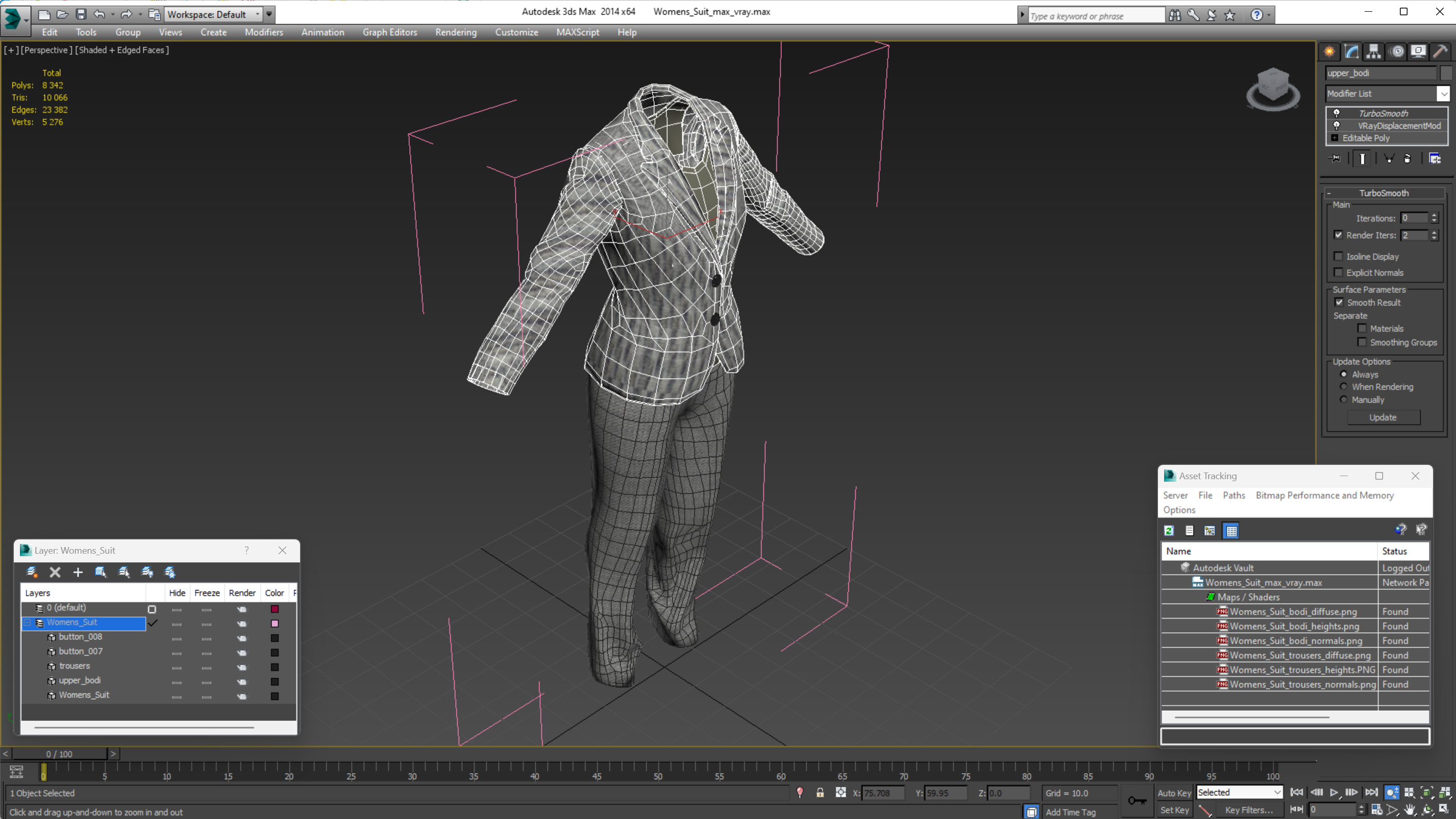This screenshot has height=819, width=1456.
Task: Click the Table View icon in Asset Tracking
Action: click(1231, 530)
